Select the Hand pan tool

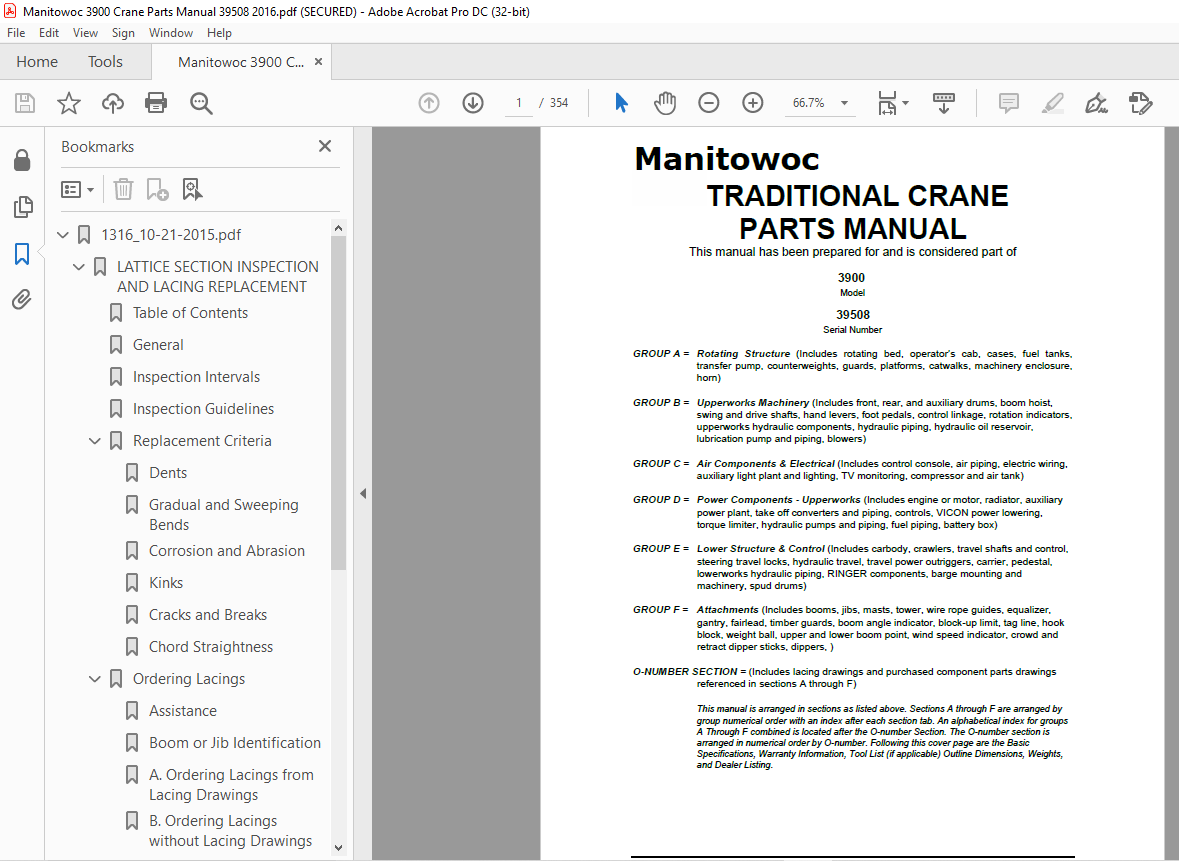tap(665, 102)
